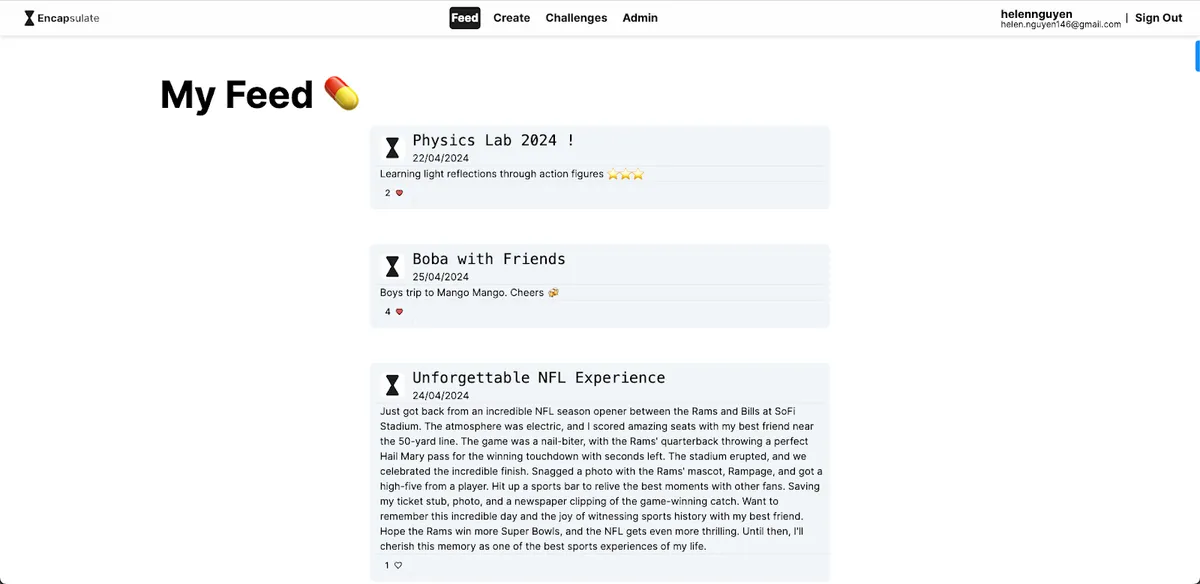Viewport: 1200px width, 584px height.
Task: Click the hourglass icon on NFL Experience post
Action: pyautogui.click(x=392, y=384)
